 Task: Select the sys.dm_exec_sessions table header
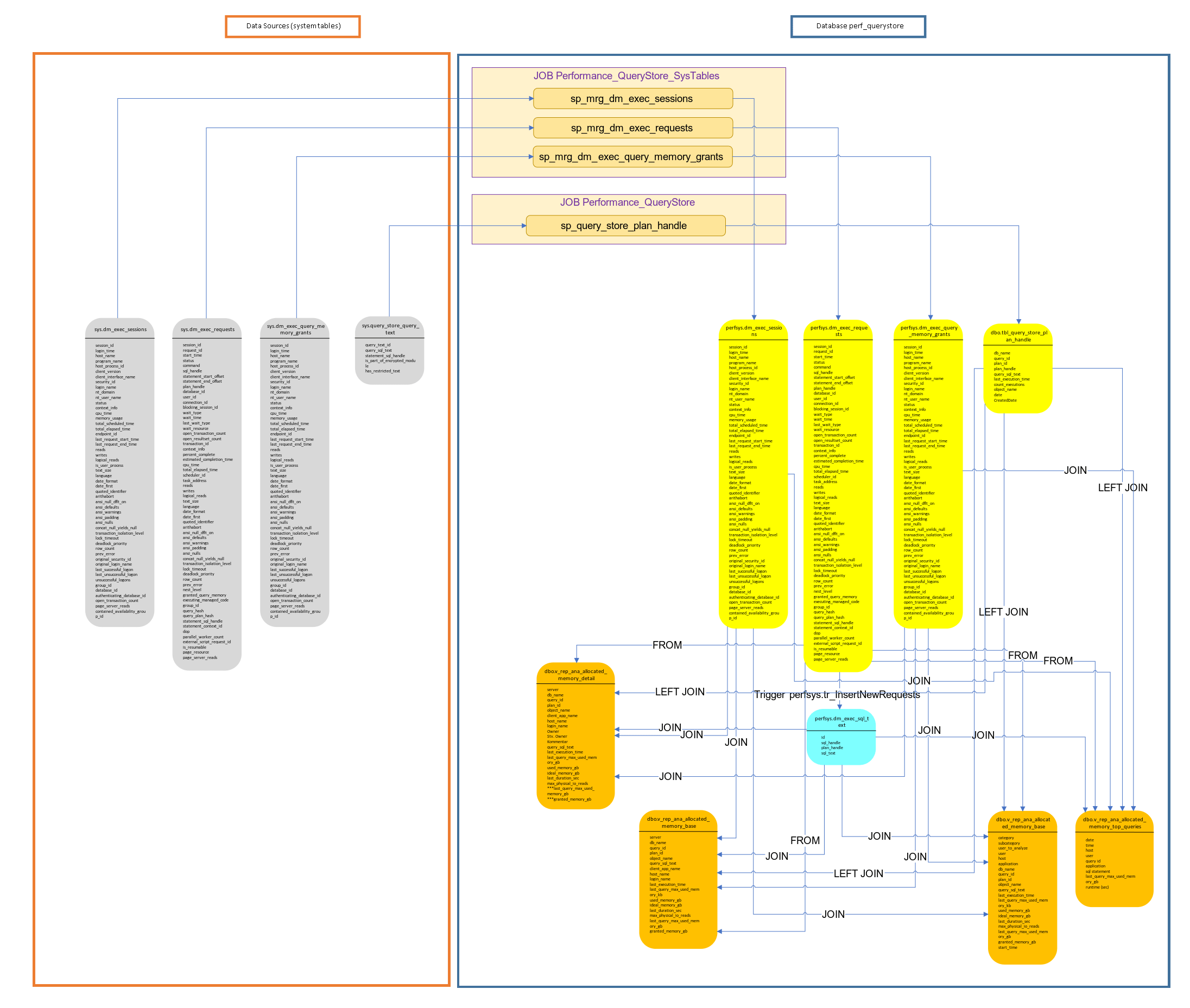(x=120, y=329)
